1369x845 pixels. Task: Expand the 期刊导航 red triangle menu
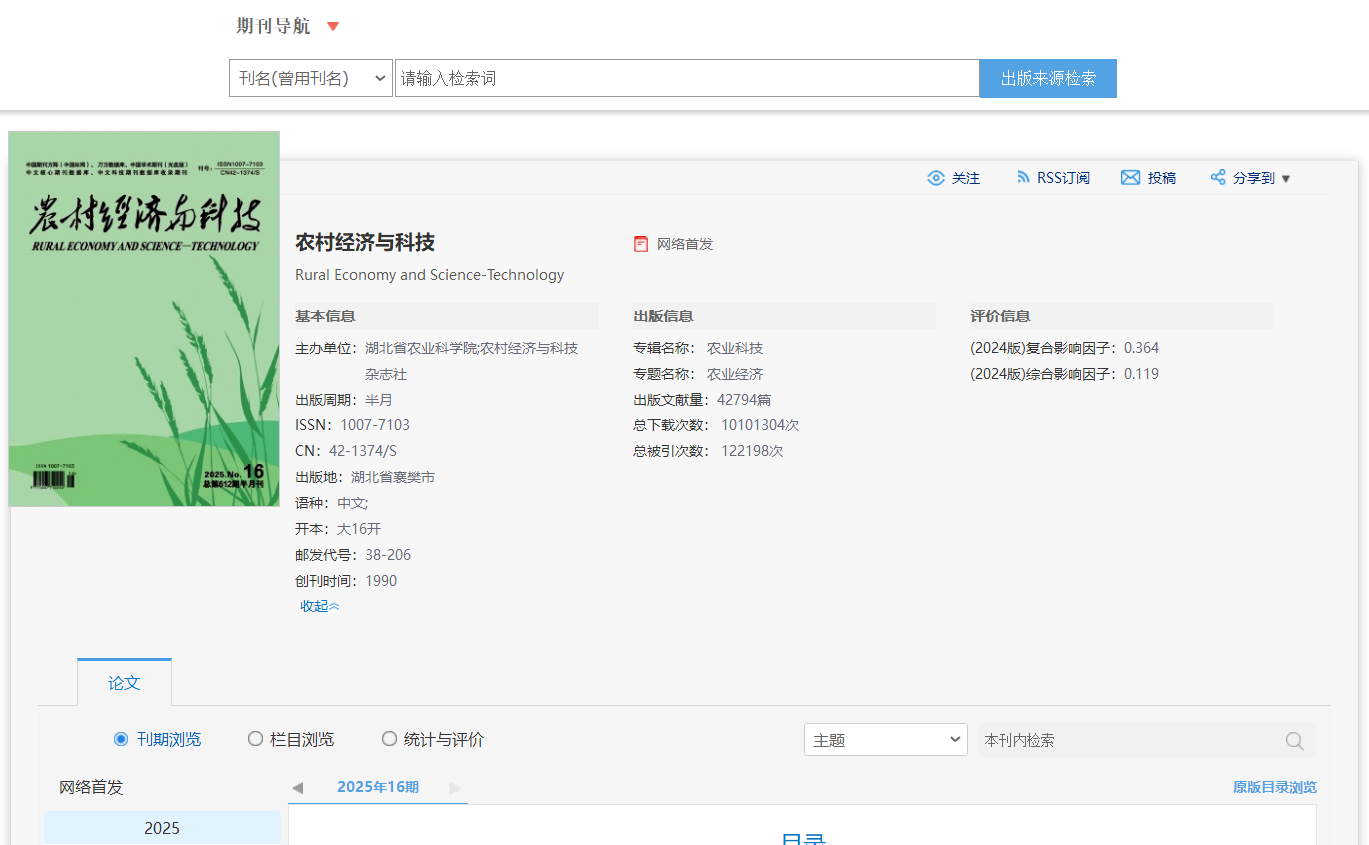(333, 27)
